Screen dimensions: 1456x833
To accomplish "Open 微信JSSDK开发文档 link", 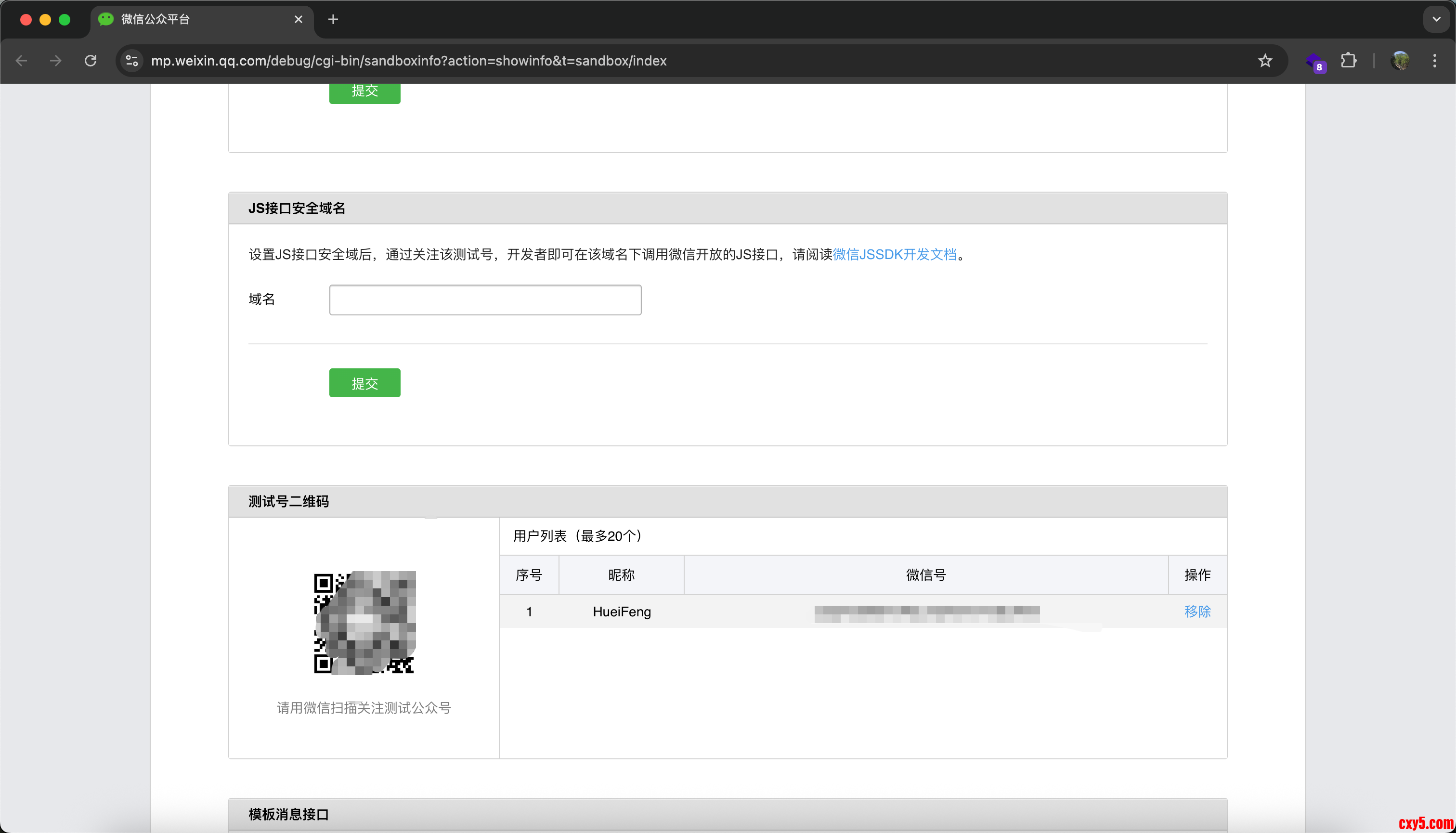I will click(x=894, y=255).
